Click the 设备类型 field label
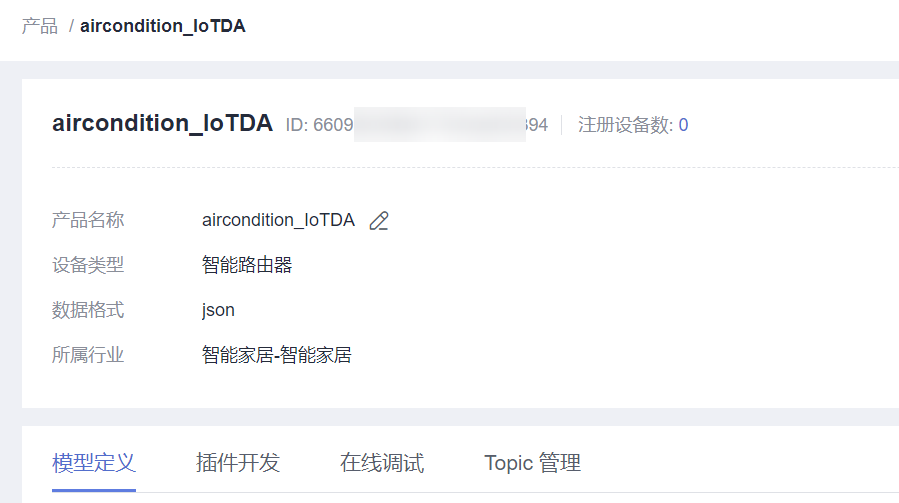This screenshot has width=899, height=503. click(x=88, y=265)
